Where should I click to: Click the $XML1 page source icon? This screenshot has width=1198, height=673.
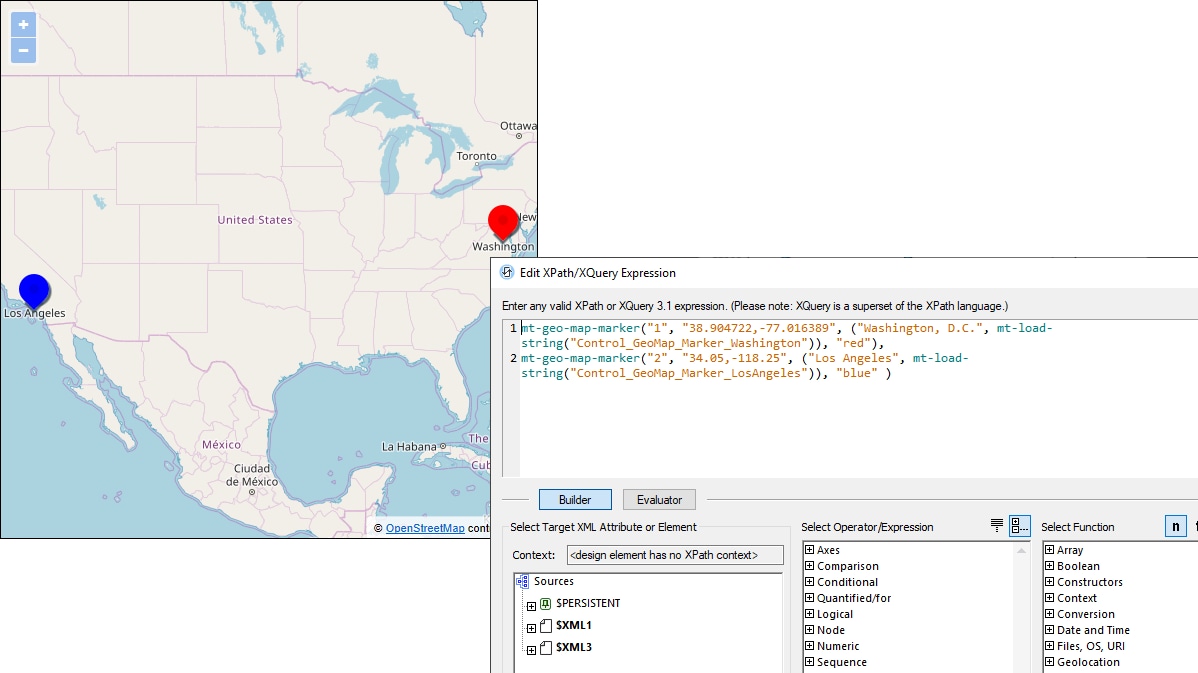(546, 626)
